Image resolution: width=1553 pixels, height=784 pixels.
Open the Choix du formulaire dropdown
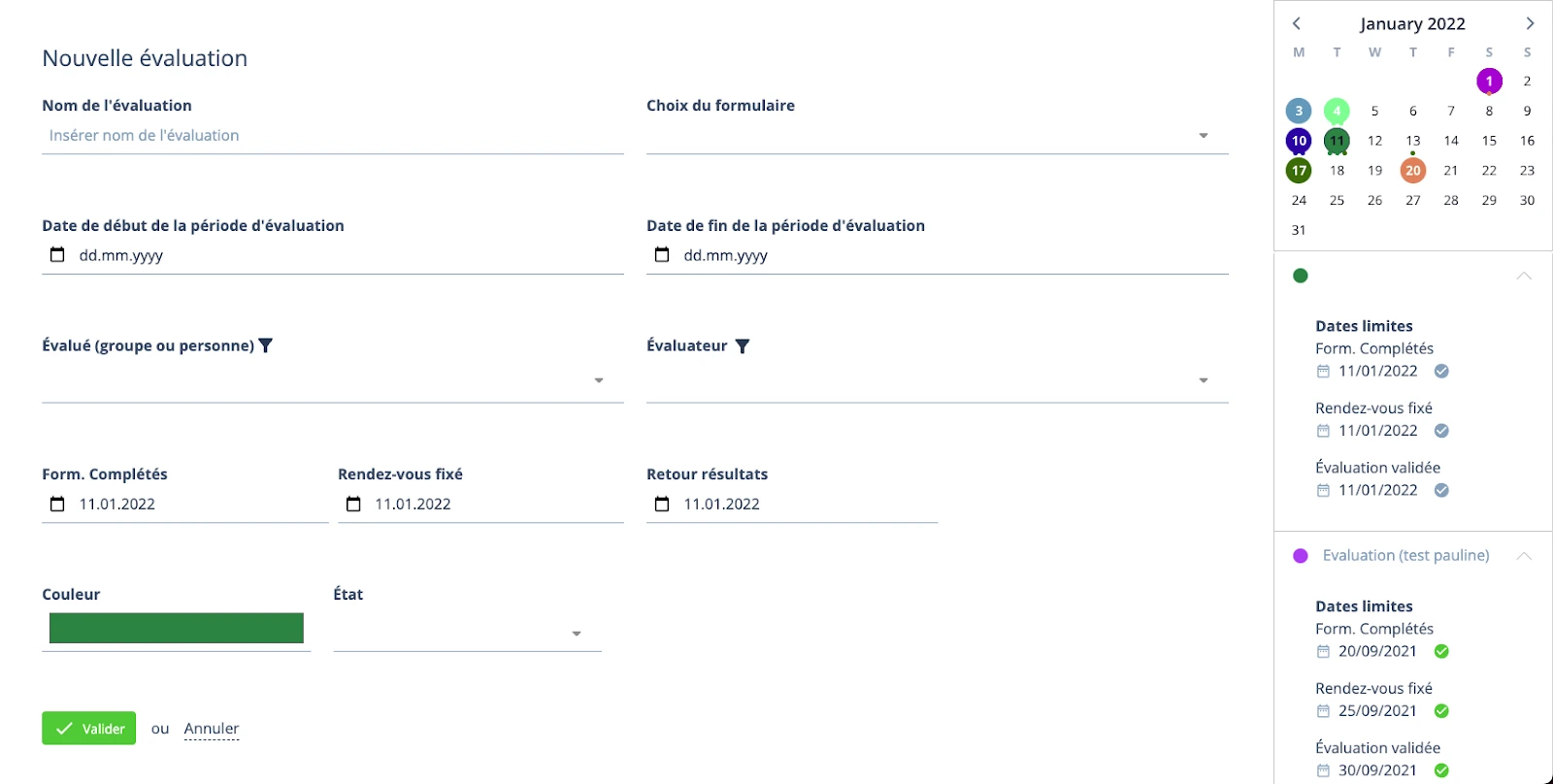click(x=1204, y=136)
